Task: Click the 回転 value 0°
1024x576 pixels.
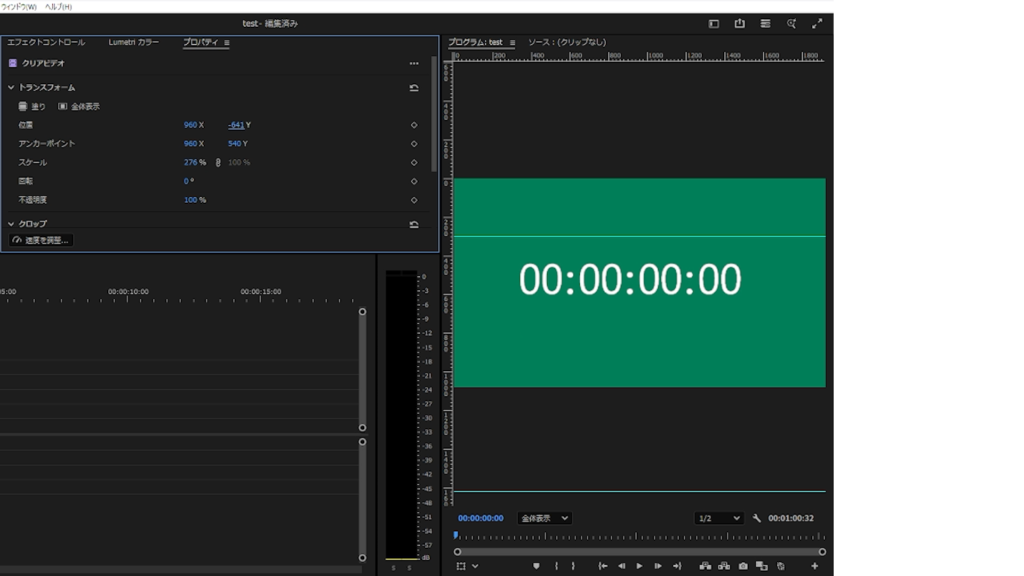Action: [189, 182]
